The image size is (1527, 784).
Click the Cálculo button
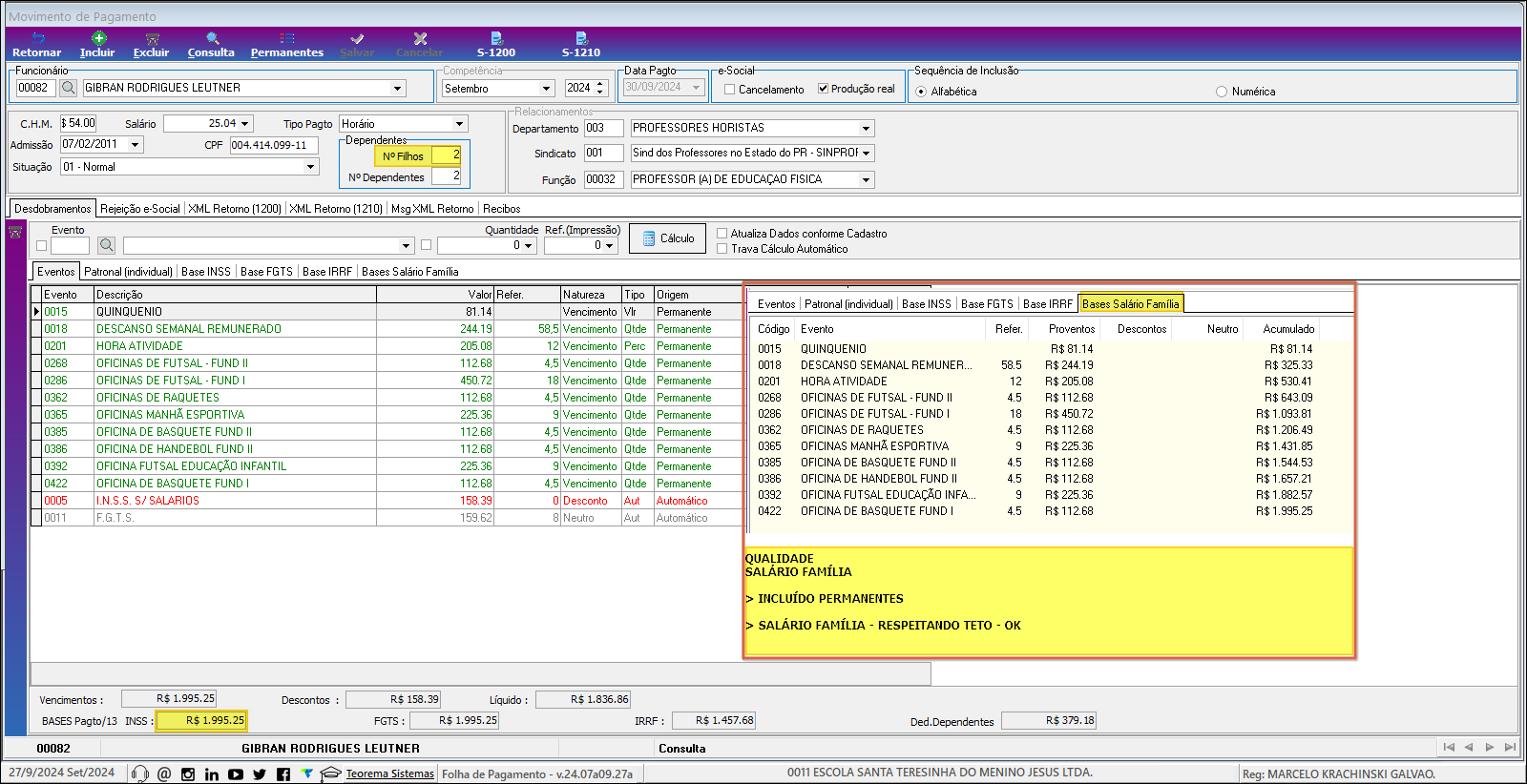click(667, 238)
